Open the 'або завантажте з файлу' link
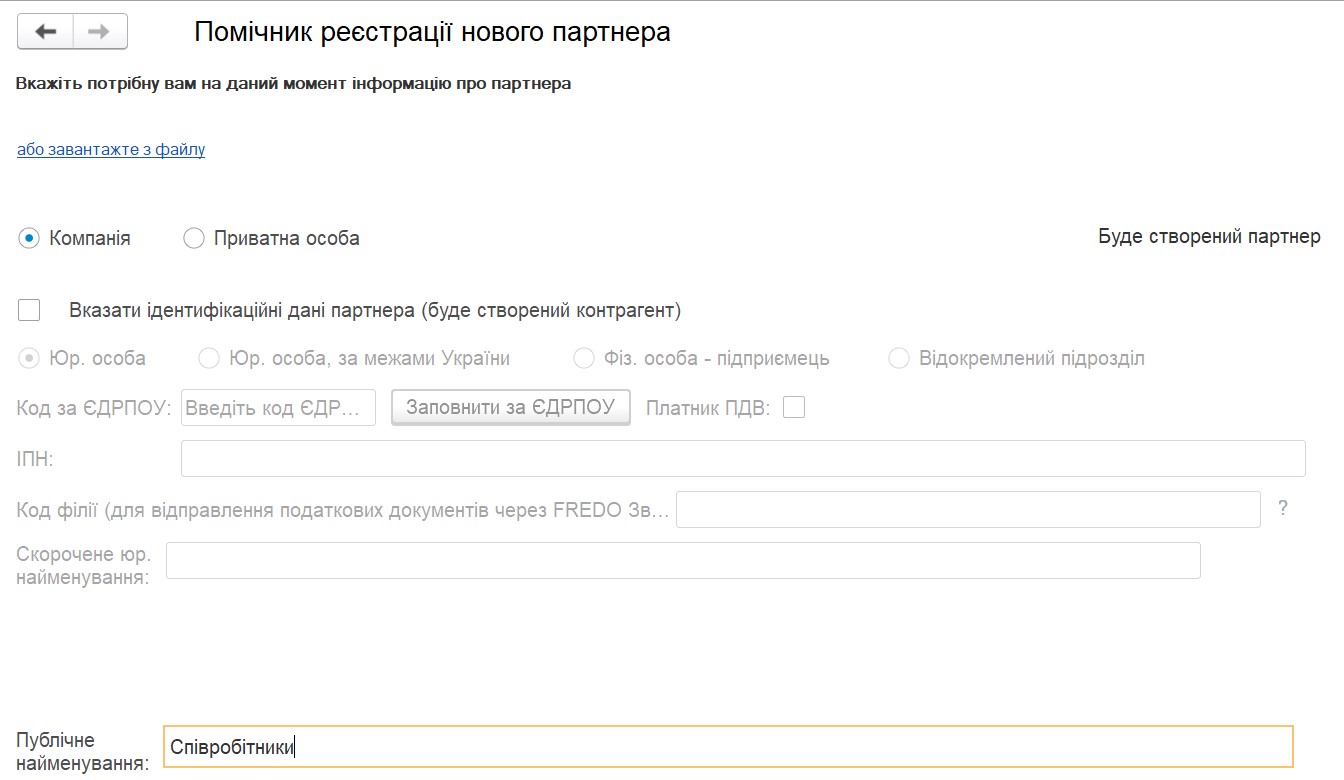Viewport: 1344px width, 780px height. tap(111, 150)
